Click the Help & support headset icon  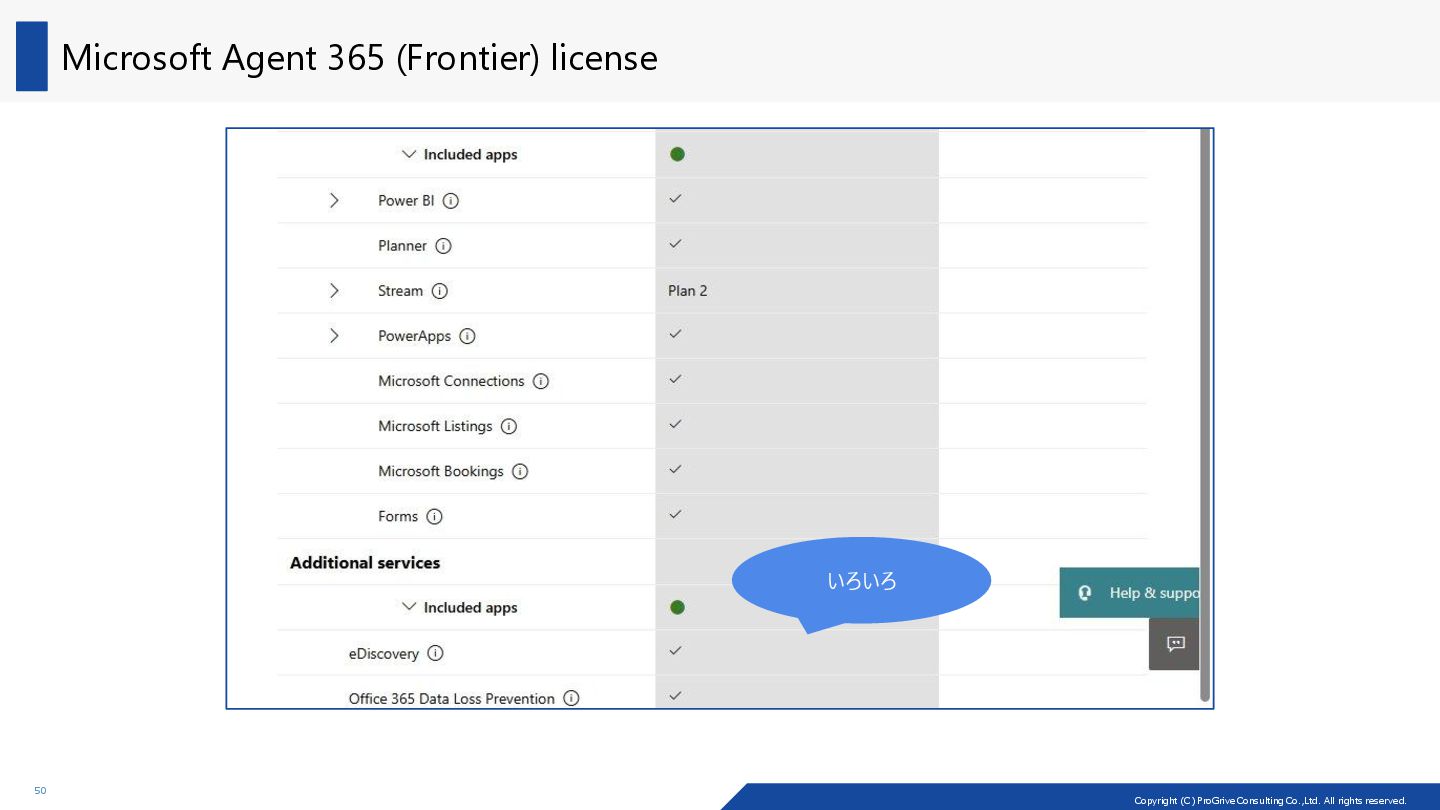pyautogui.click(x=1085, y=593)
